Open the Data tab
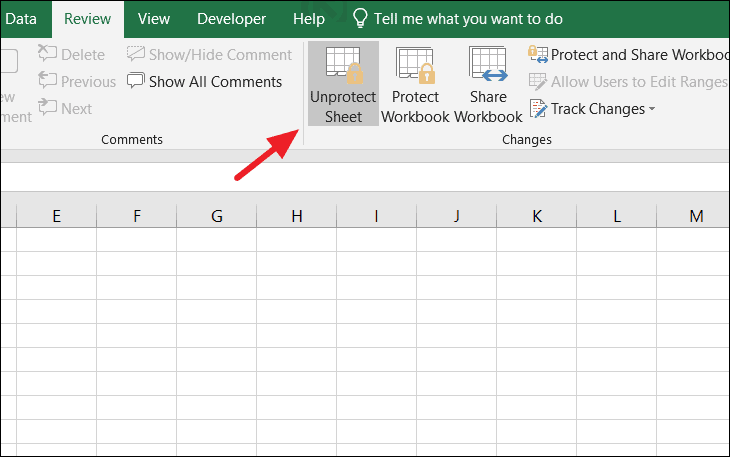The height and width of the screenshot is (457, 730). point(20,19)
